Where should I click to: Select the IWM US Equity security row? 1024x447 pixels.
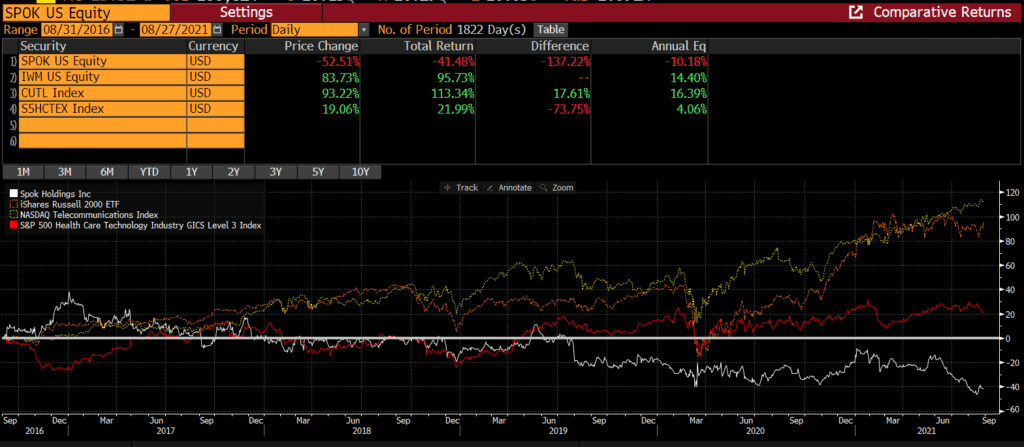pyautogui.click(x=102, y=77)
